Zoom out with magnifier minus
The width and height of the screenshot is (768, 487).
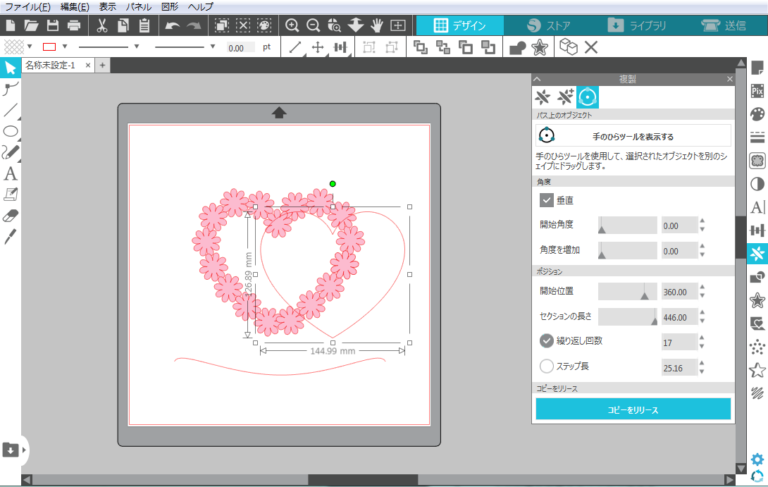[x=313, y=25]
